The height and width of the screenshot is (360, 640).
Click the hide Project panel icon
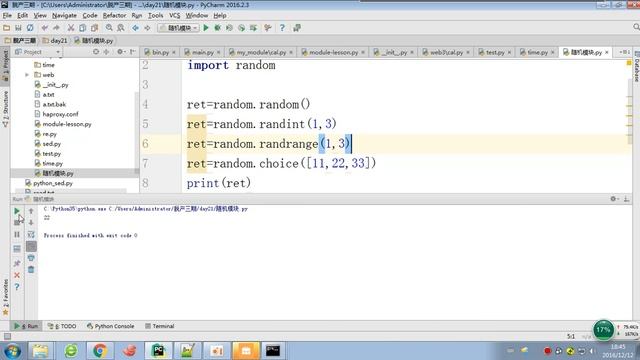132,52
